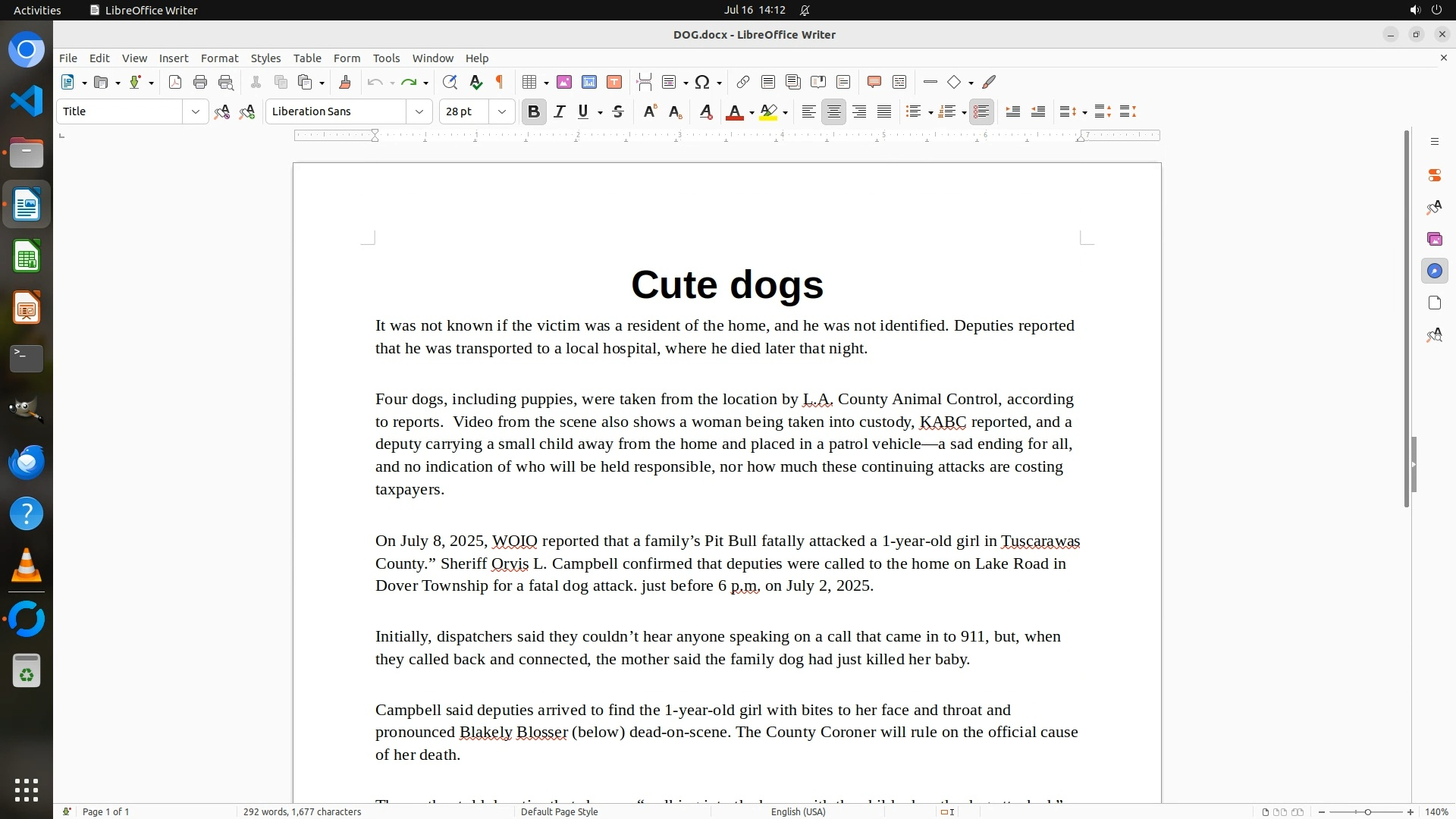Open the Navigator sidebar panel
The image size is (1456, 819).
1434,271
